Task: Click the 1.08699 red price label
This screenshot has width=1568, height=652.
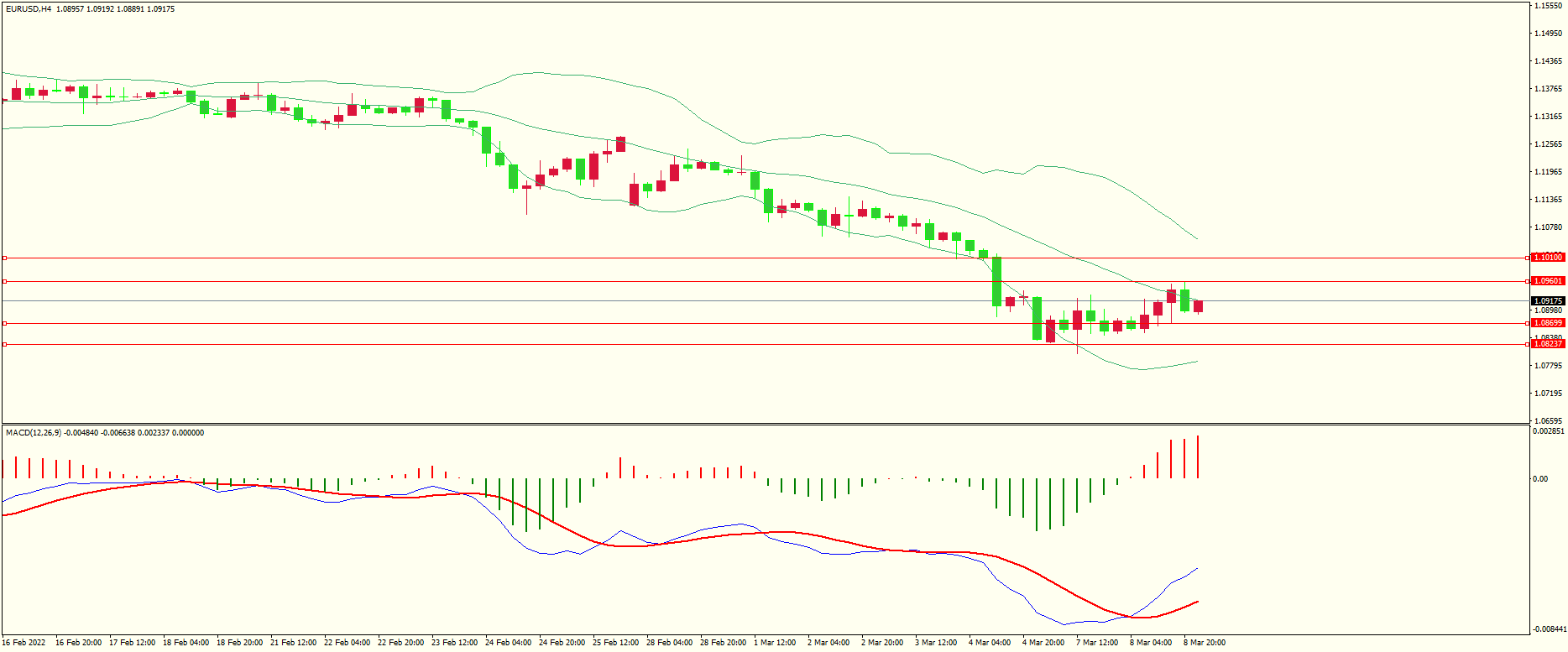Action: tap(1547, 323)
